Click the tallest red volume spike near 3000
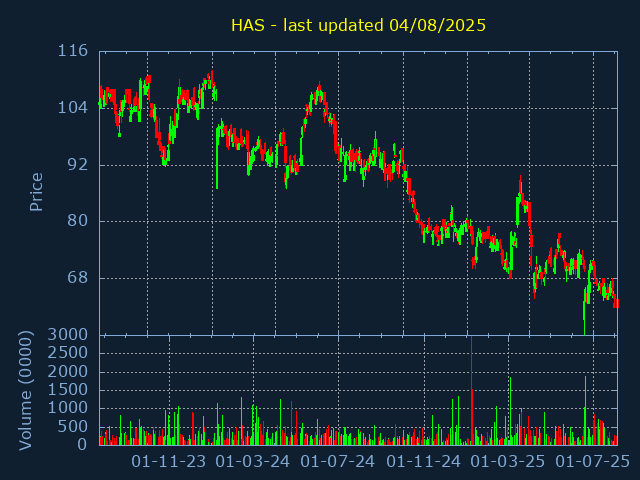The height and width of the screenshot is (480, 640). (472, 390)
